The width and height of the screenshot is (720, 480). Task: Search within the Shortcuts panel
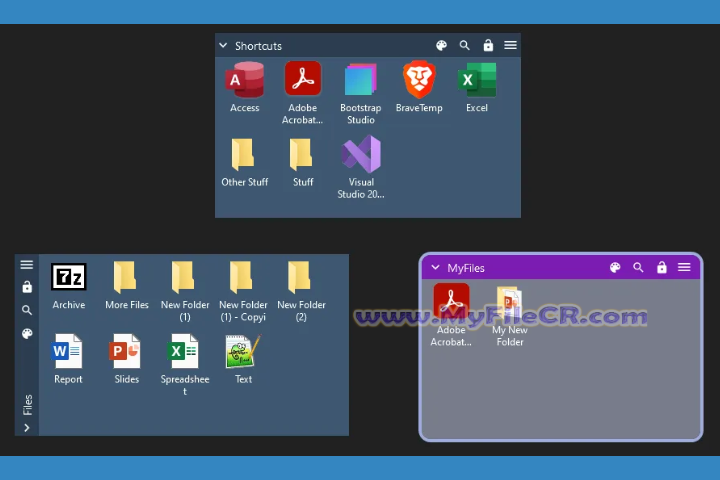click(465, 45)
